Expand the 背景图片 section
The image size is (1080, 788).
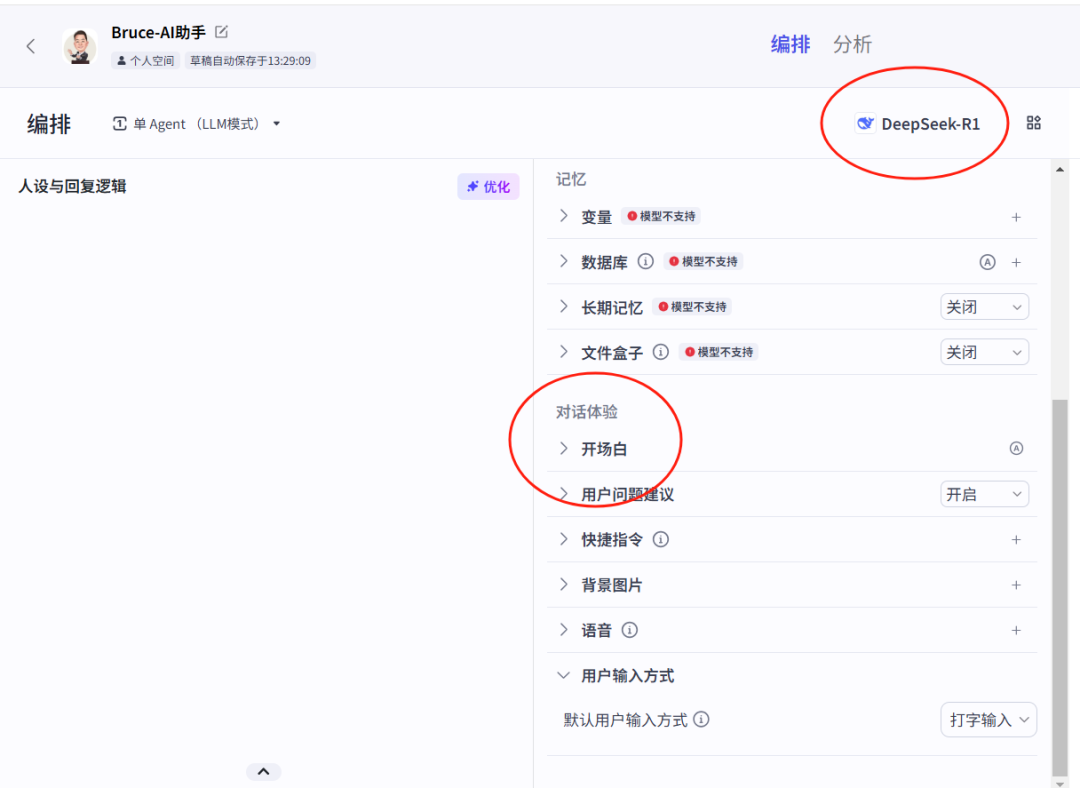[x=563, y=585]
